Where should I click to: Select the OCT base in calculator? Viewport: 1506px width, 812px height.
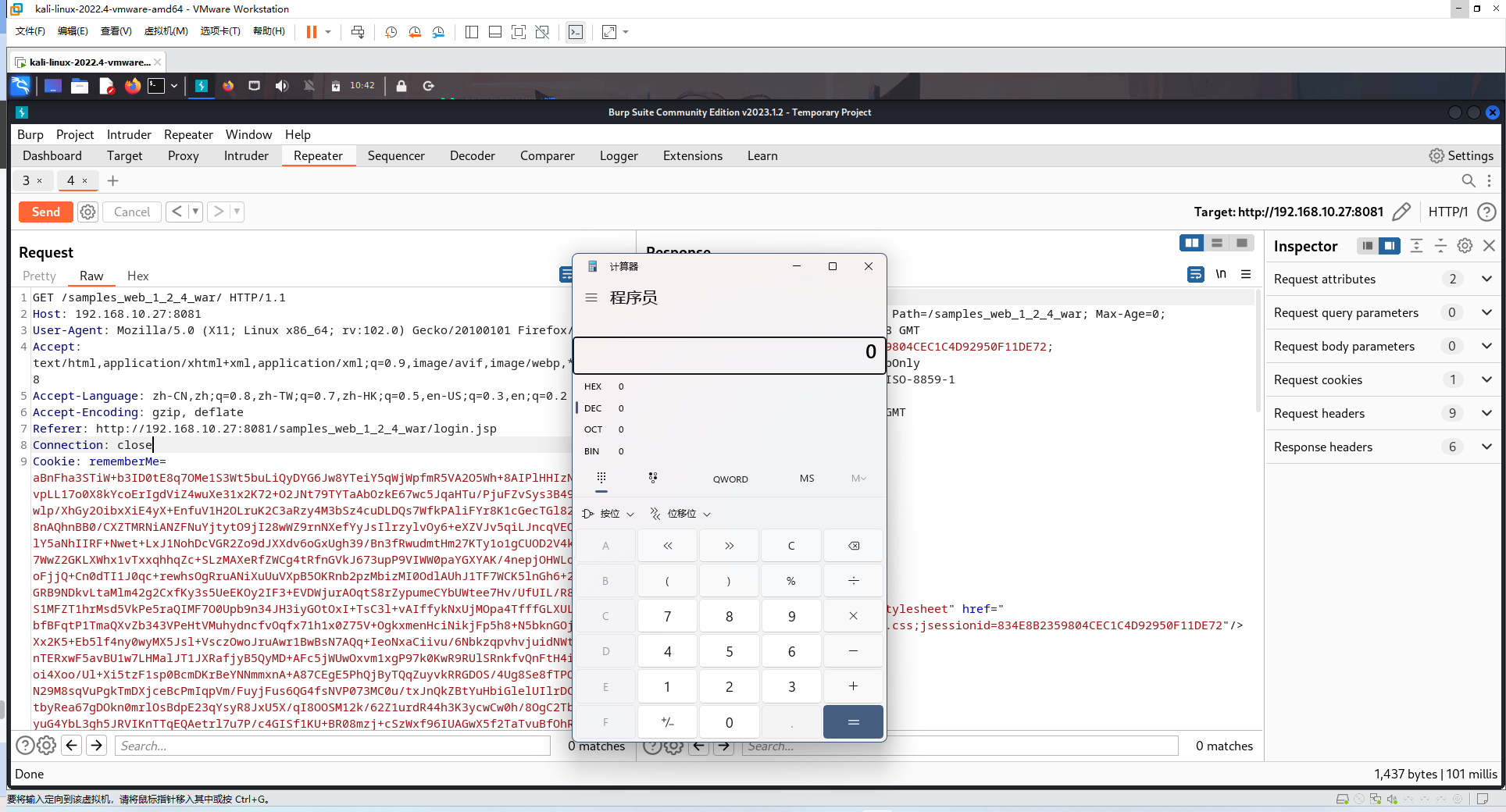(x=593, y=429)
